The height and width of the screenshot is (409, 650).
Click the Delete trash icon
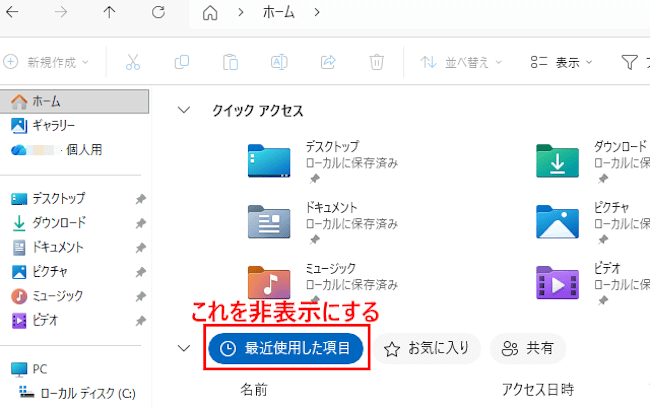coord(376,62)
